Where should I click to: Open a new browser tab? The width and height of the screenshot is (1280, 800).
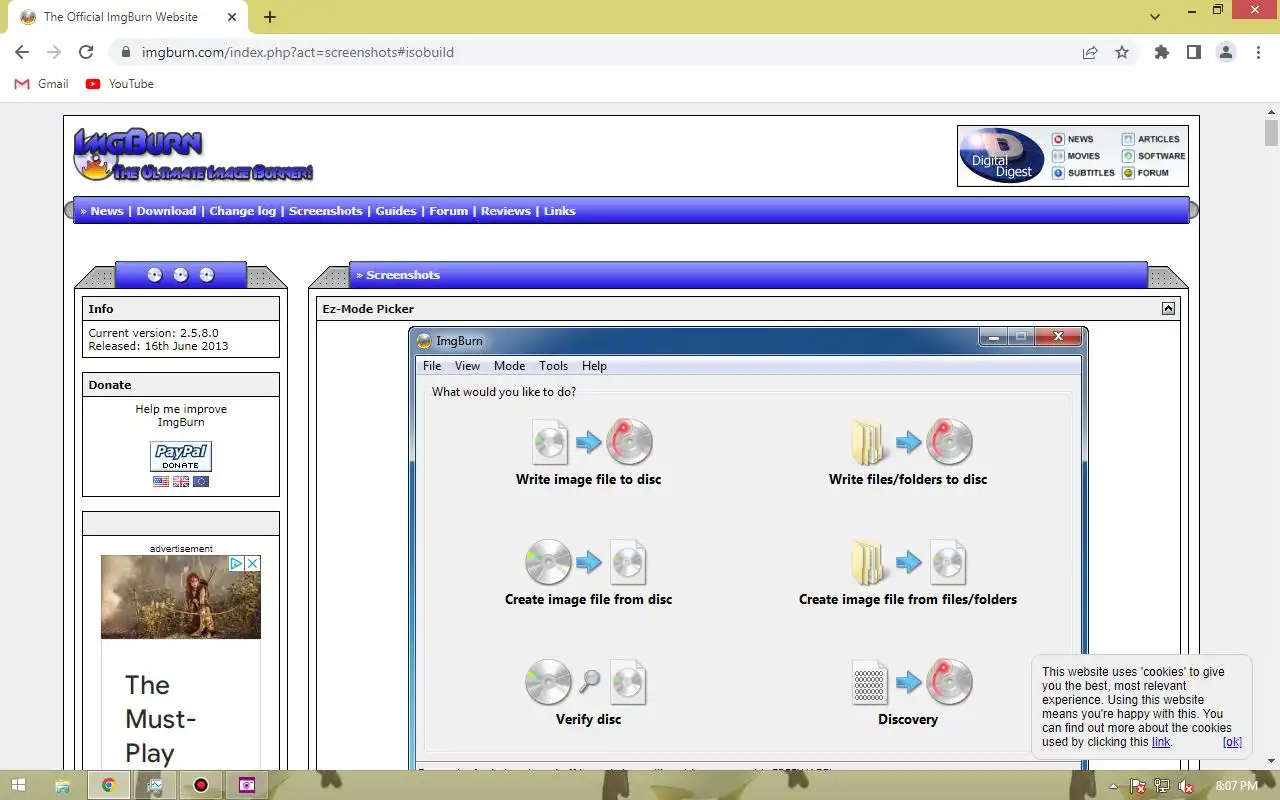tap(270, 17)
